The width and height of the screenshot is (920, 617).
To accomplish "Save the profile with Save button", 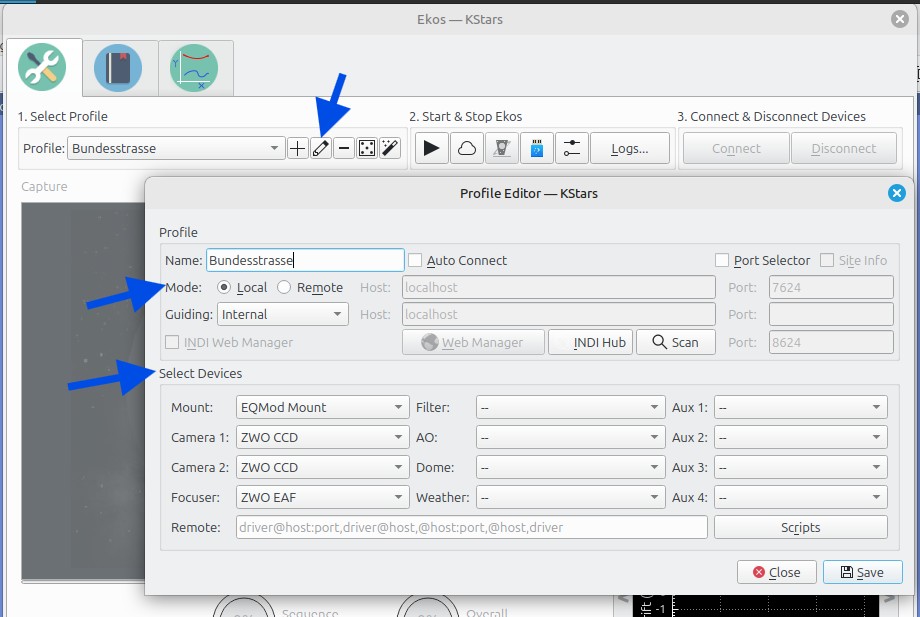I will [862, 573].
